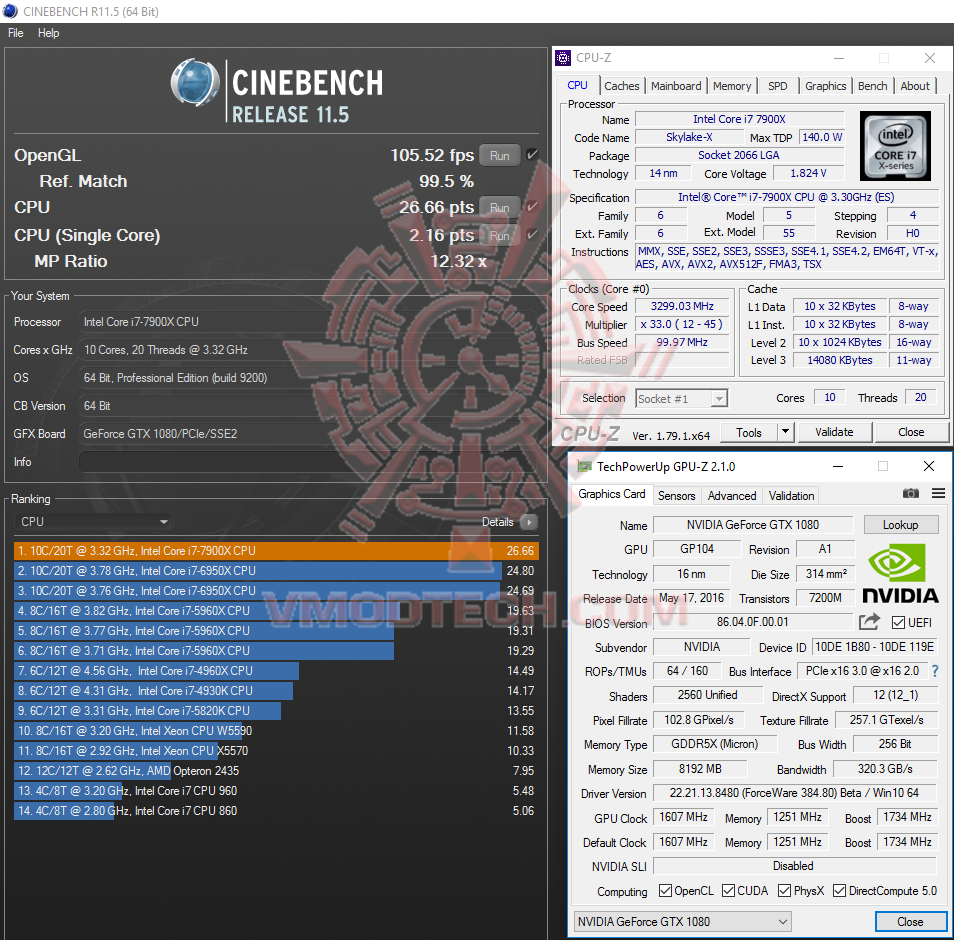
Task: Click the GPU-Z Close button
Action: [x=910, y=921]
